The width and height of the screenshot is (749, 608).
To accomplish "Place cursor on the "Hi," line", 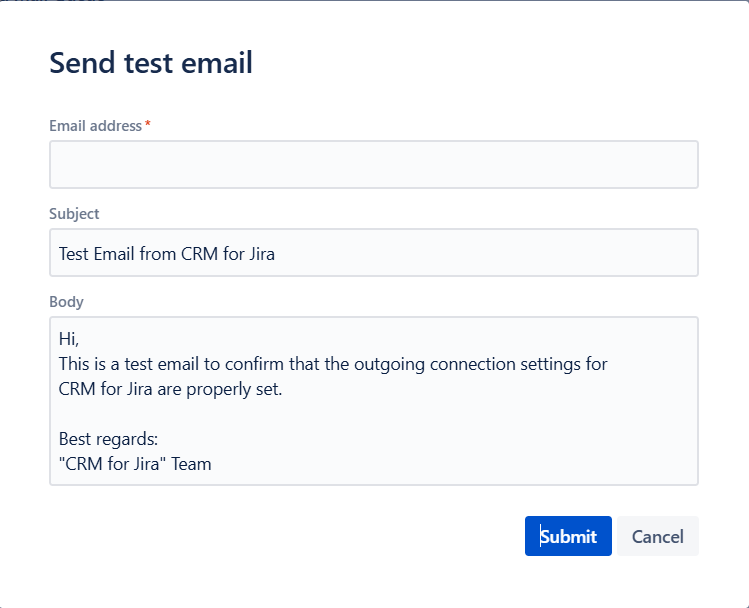I will (x=68, y=339).
